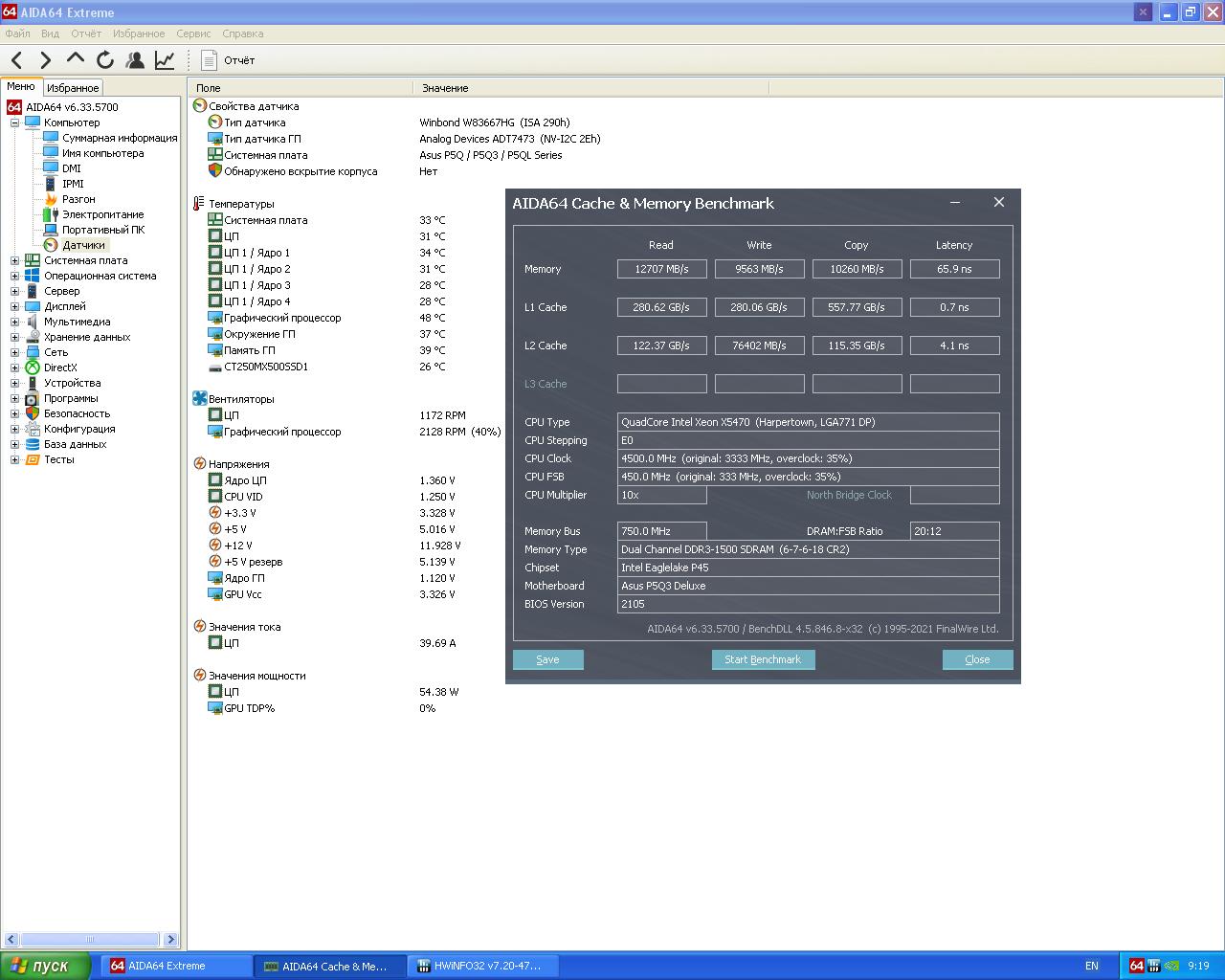Click the AIDA64 v6.33.5700 root icon
This screenshot has height=980, width=1225.
[x=14, y=107]
